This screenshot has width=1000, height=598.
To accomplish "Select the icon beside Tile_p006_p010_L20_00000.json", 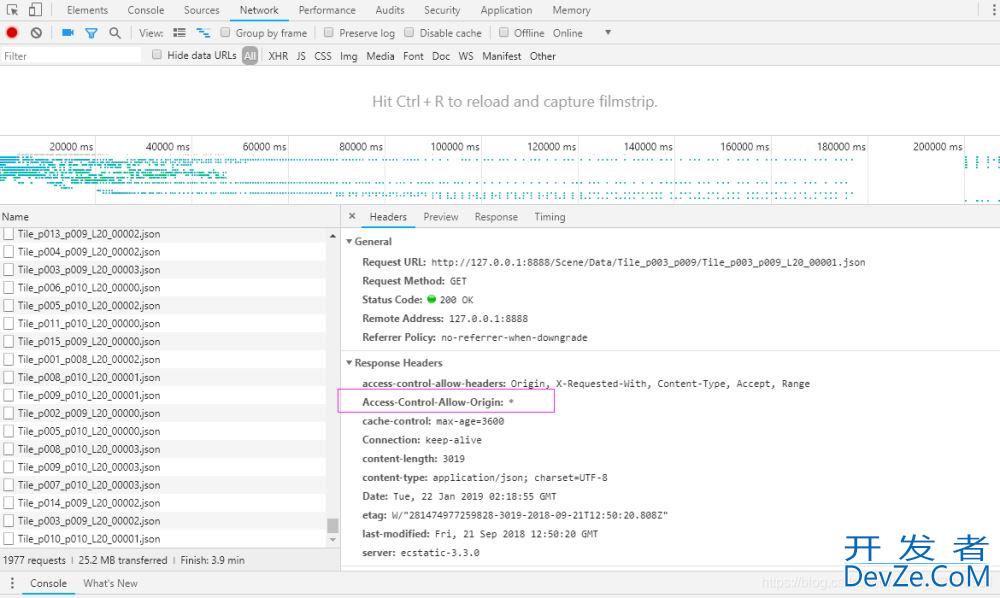I will tap(8, 288).
